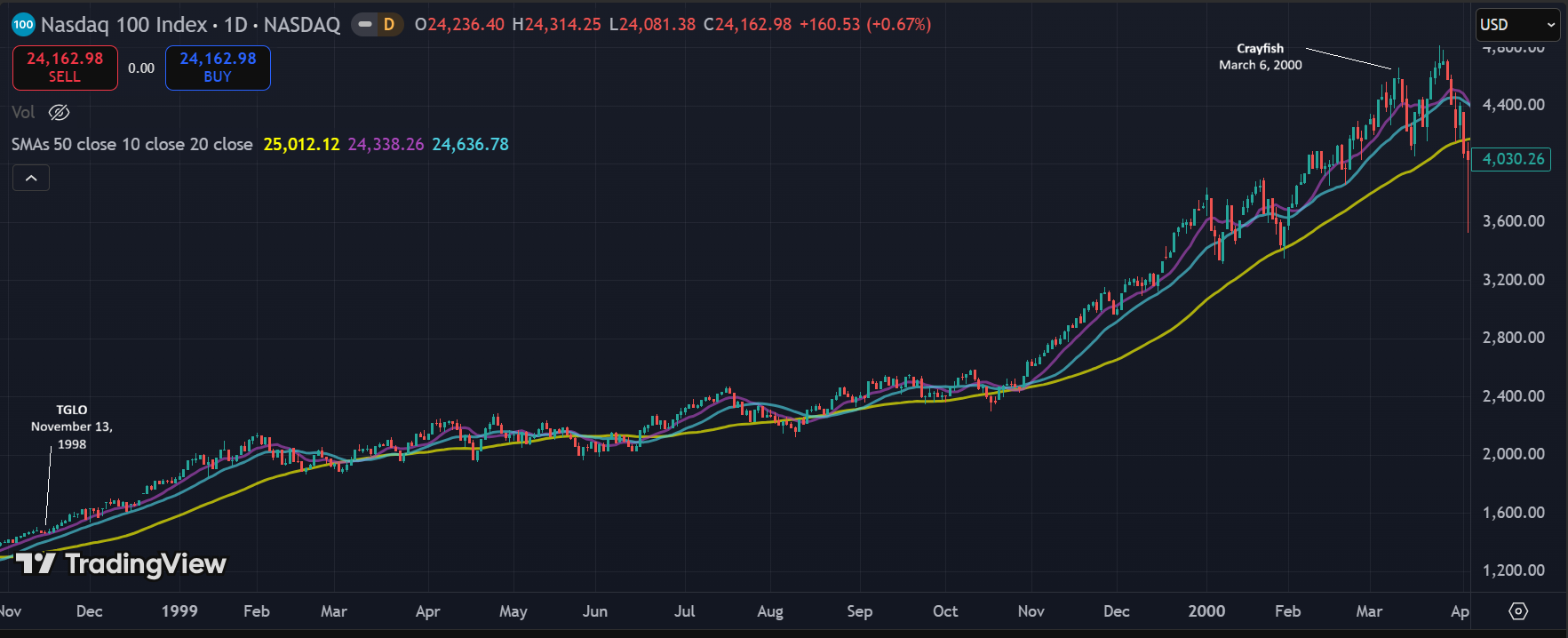Viewport: 1568px width, 638px height.
Task: Click the high price value H24,314.25
Action: tap(557, 25)
